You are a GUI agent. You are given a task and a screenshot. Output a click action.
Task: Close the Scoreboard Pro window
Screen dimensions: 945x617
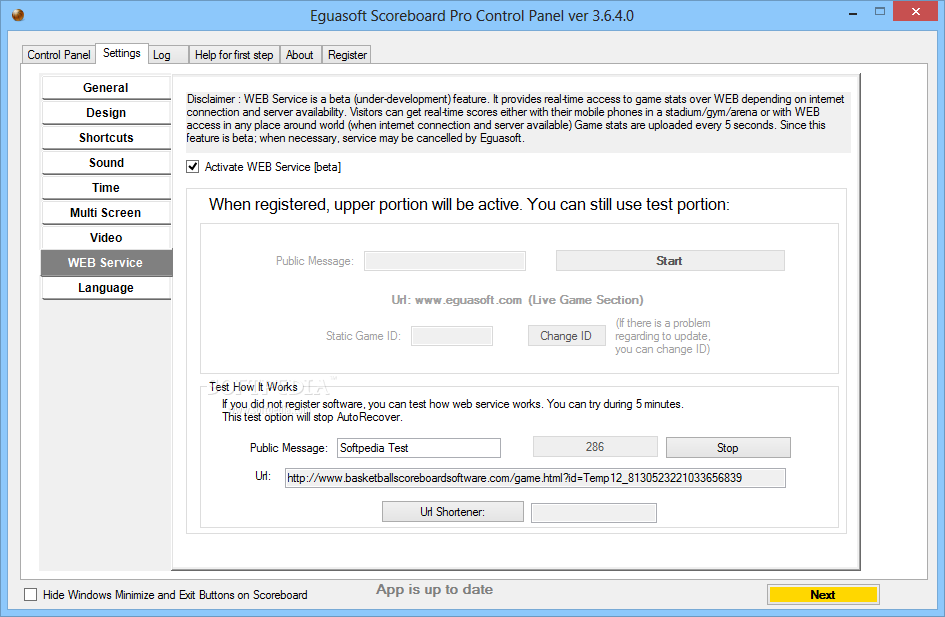[916, 11]
